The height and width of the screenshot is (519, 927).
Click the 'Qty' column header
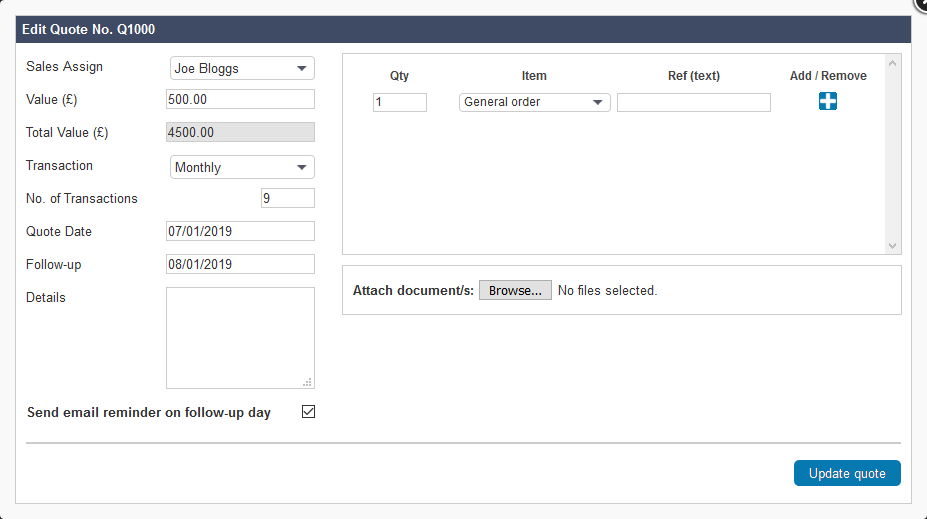[x=399, y=76]
